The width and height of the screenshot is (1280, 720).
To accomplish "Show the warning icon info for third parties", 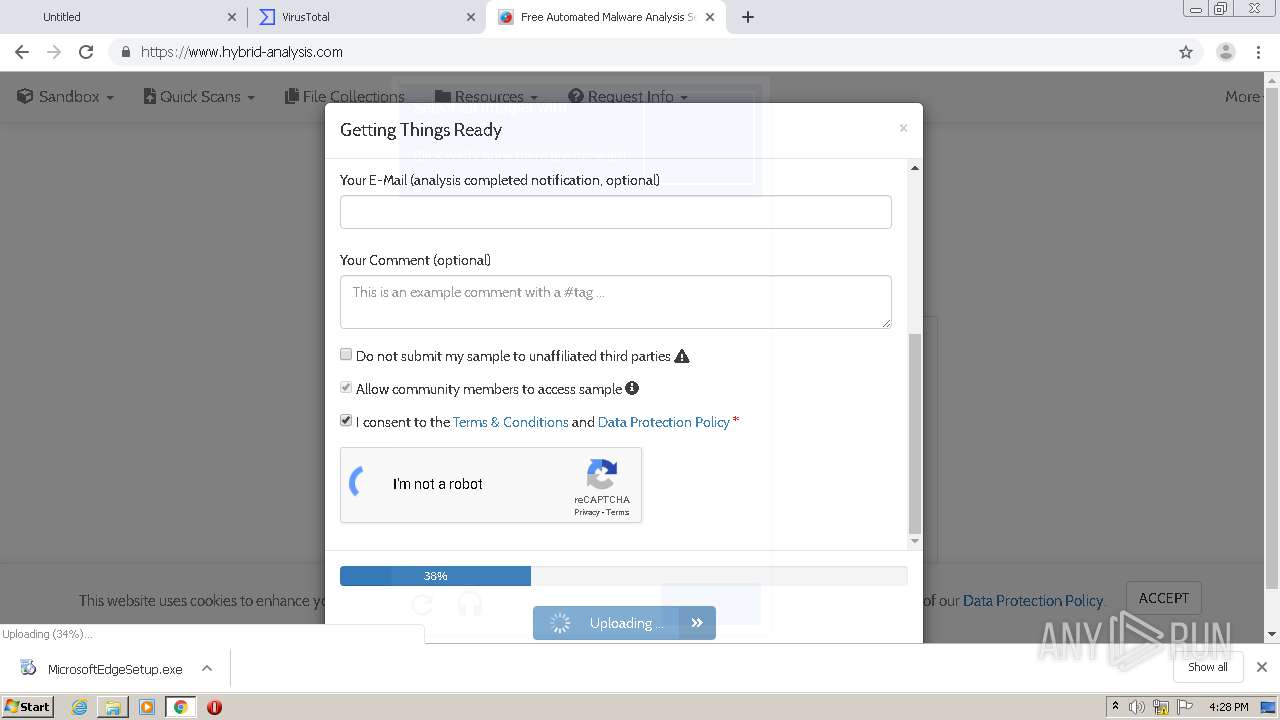I will pyautogui.click(x=682, y=356).
